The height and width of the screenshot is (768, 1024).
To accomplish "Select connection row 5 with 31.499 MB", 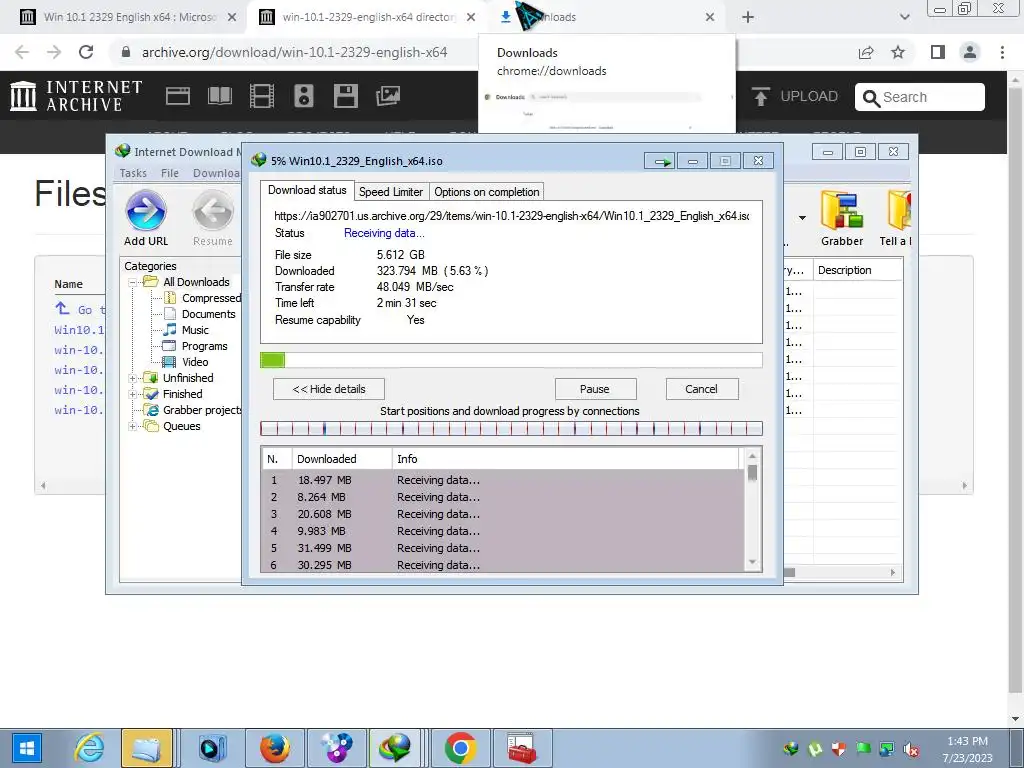I will [502, 548].
